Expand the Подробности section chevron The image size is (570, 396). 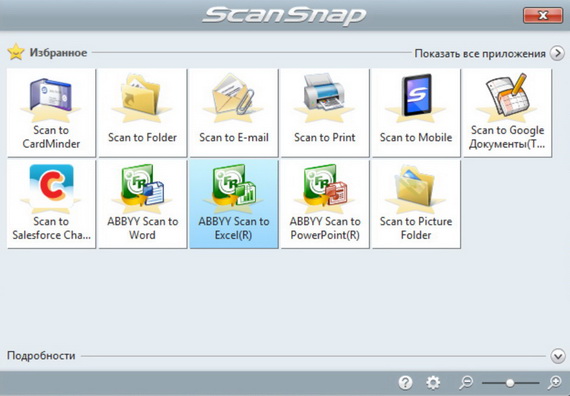click(558, 356)
